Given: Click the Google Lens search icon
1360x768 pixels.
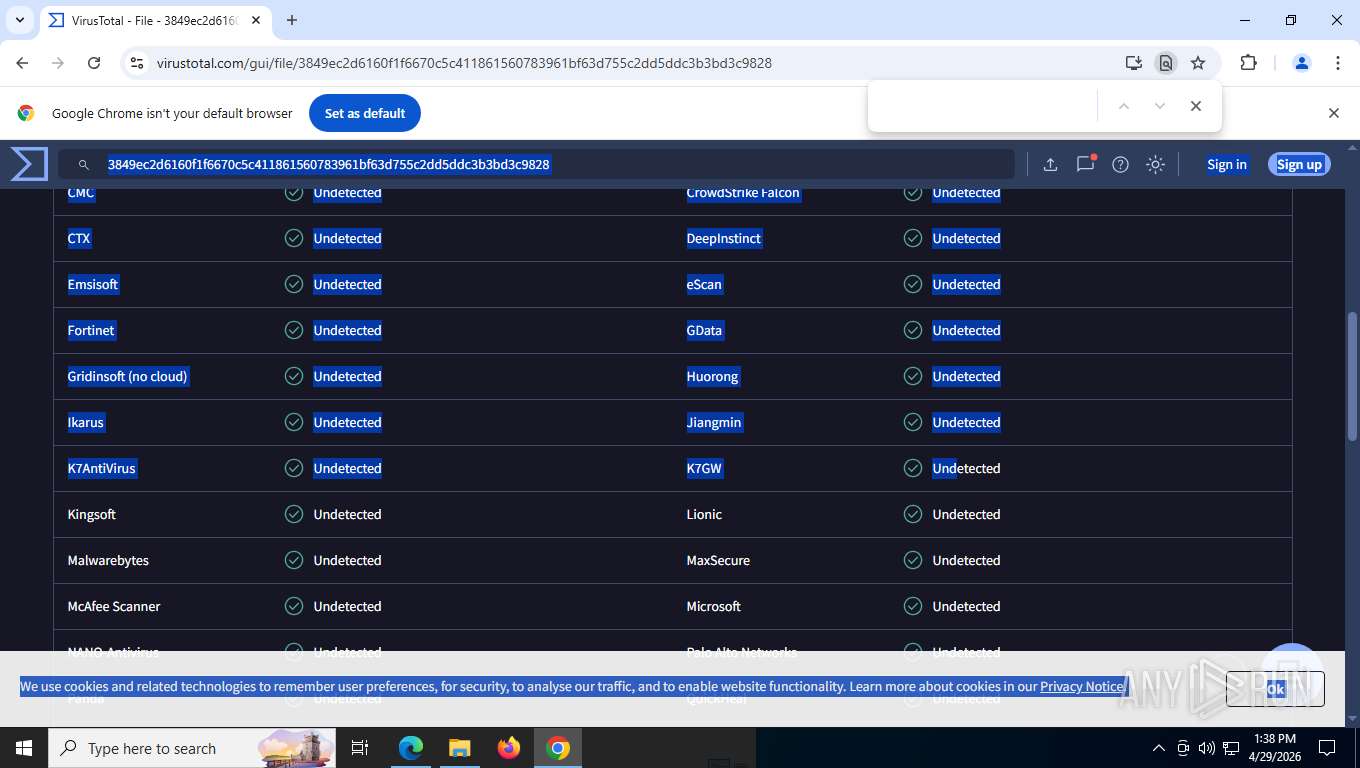Looking at the screenshot, I should click(x=1166, y=63).
